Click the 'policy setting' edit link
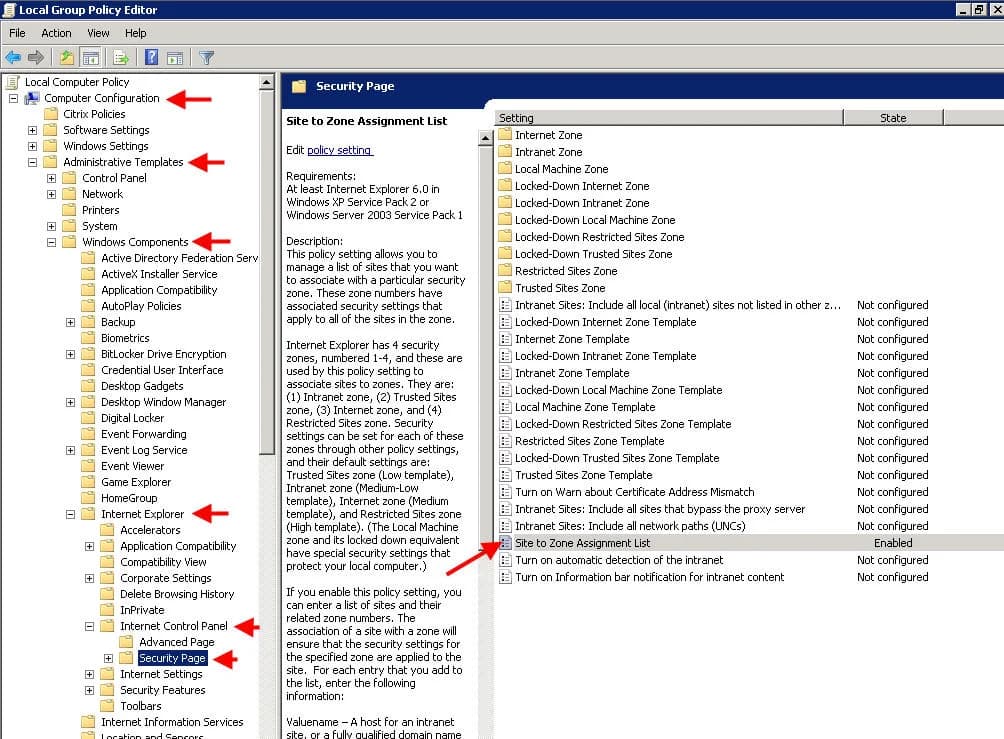This screenshot has height=739, width=1004. (339, 150)
